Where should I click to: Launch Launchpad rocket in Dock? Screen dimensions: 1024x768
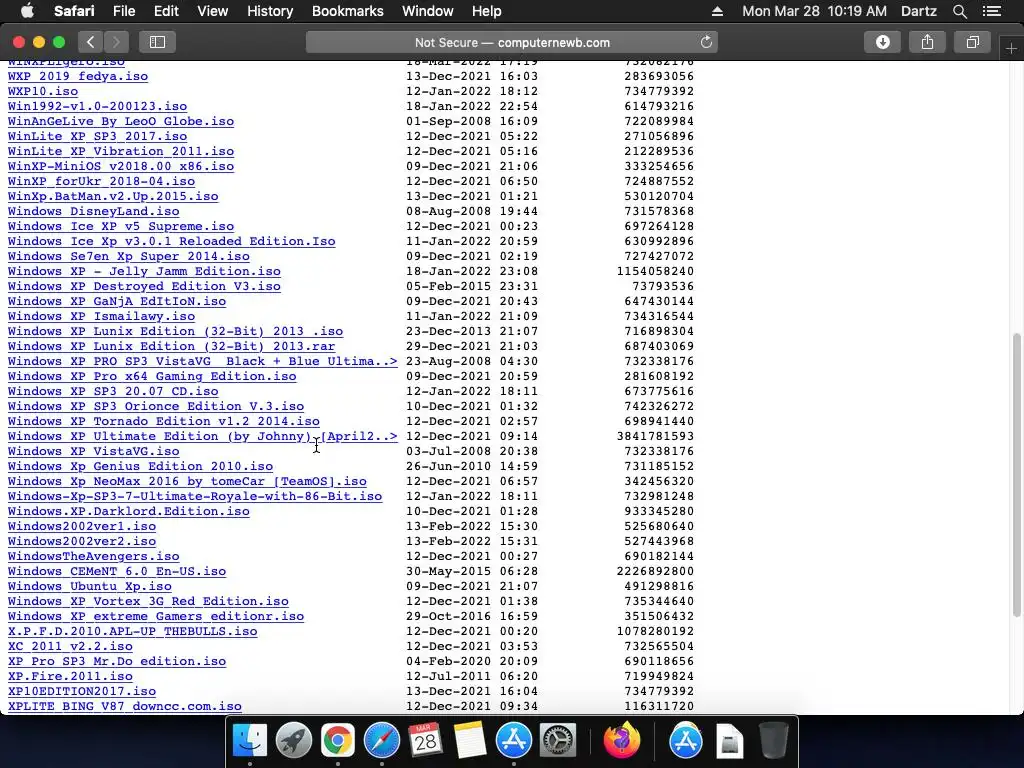pyautogui.click(x=294, y=741)
